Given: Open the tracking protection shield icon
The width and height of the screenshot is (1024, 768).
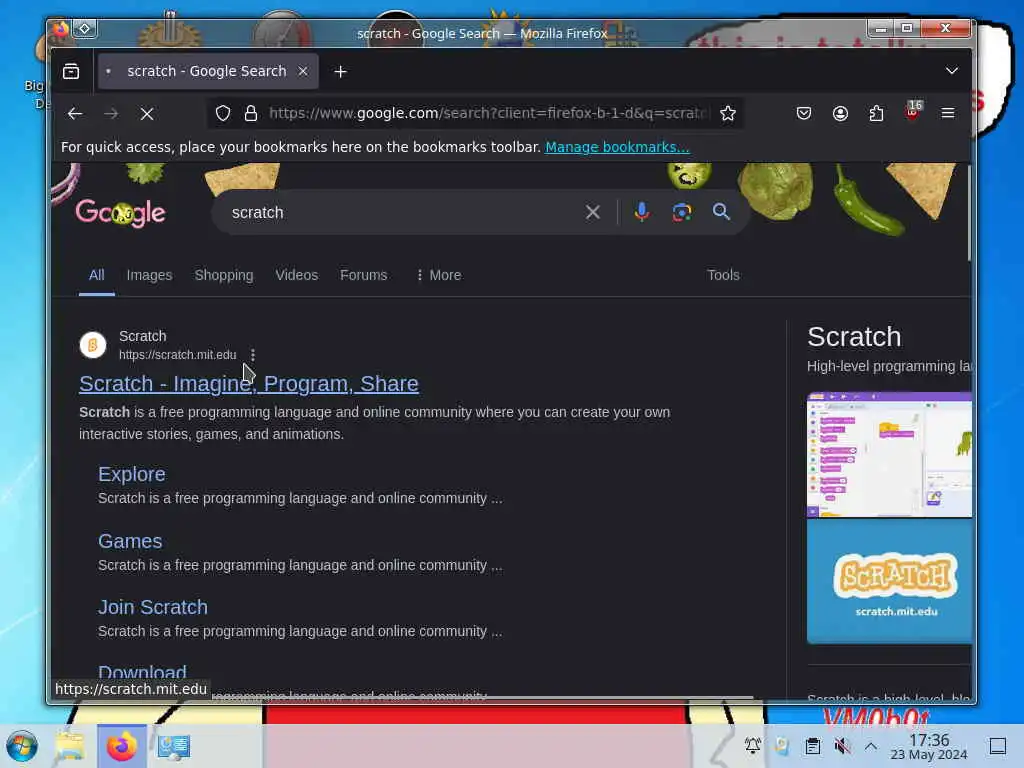Looking at the screenshot, I should click(x=223, y=114).
